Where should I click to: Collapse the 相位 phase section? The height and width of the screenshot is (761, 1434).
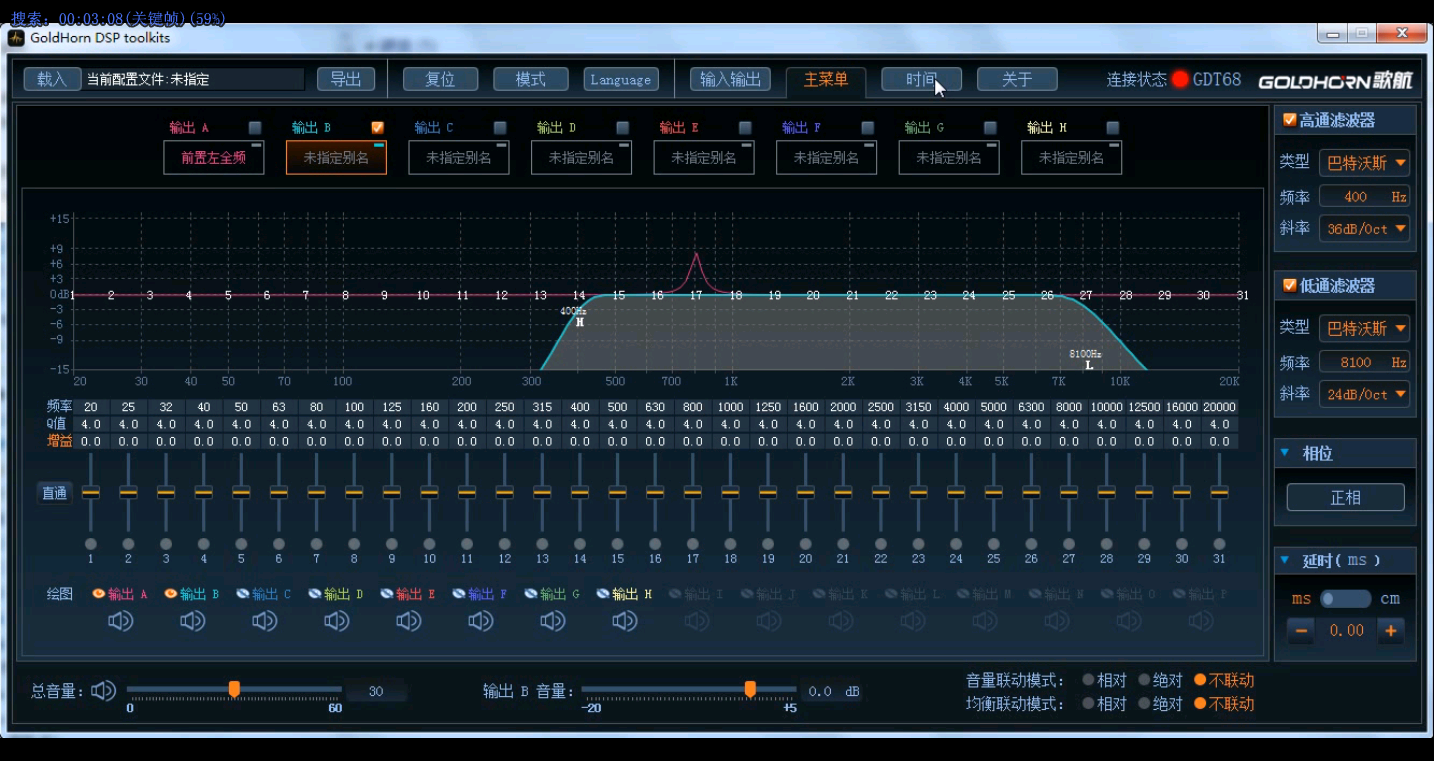coord(1285,453)
